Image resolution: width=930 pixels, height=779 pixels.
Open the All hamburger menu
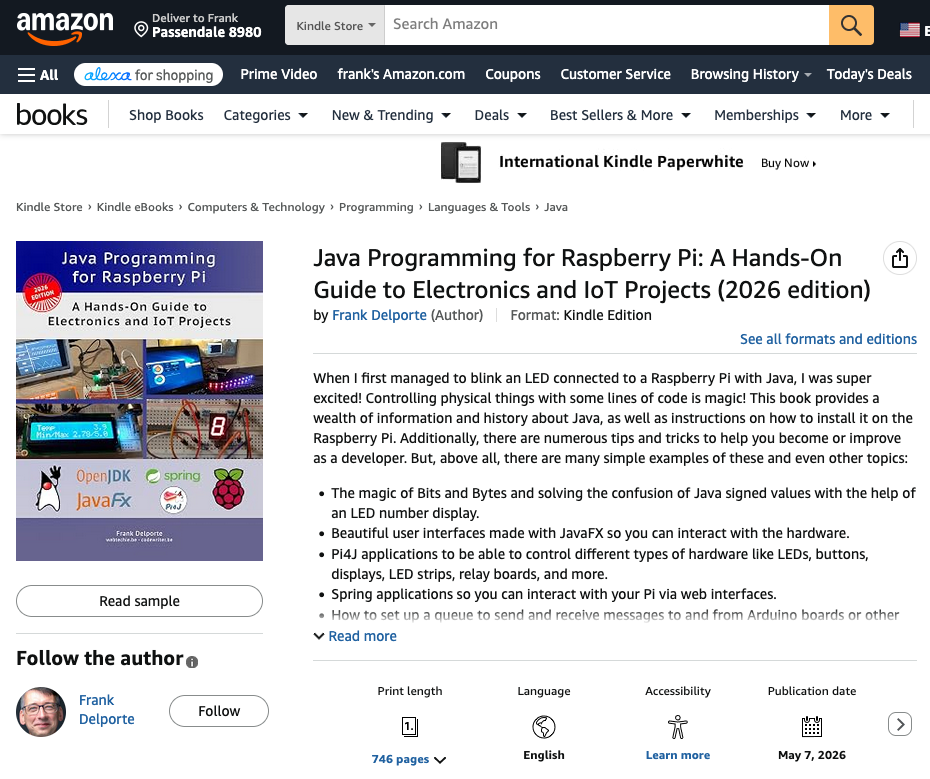[38, 75]
